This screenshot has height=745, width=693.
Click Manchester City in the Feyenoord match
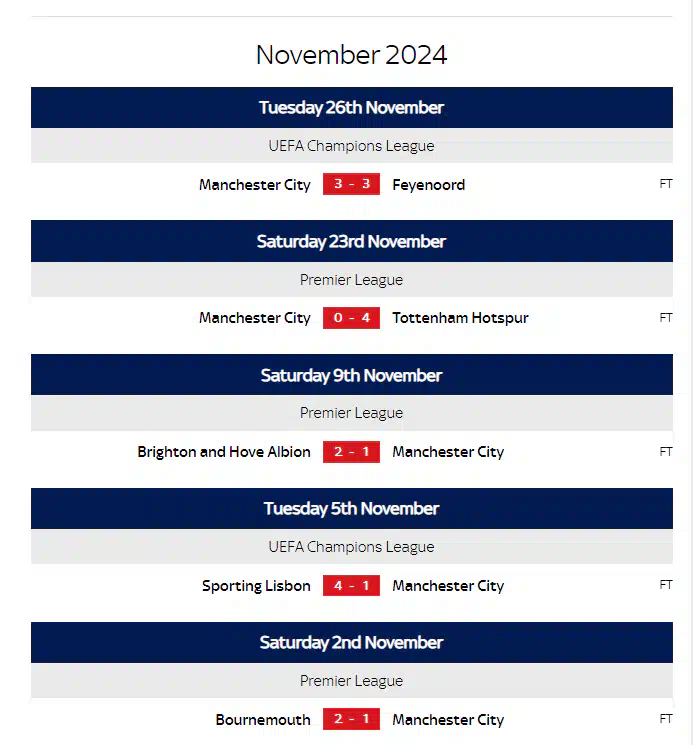[255, 185]
